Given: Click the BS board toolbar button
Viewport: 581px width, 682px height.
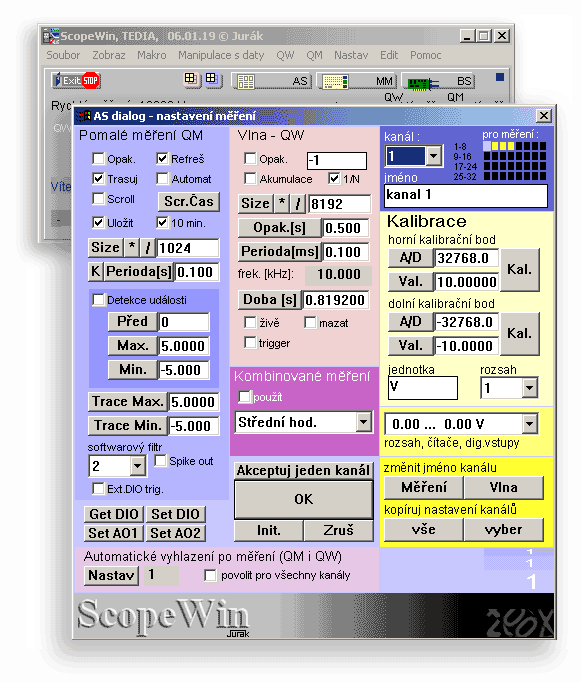Looking at the screenshot, I should point(438,81).
